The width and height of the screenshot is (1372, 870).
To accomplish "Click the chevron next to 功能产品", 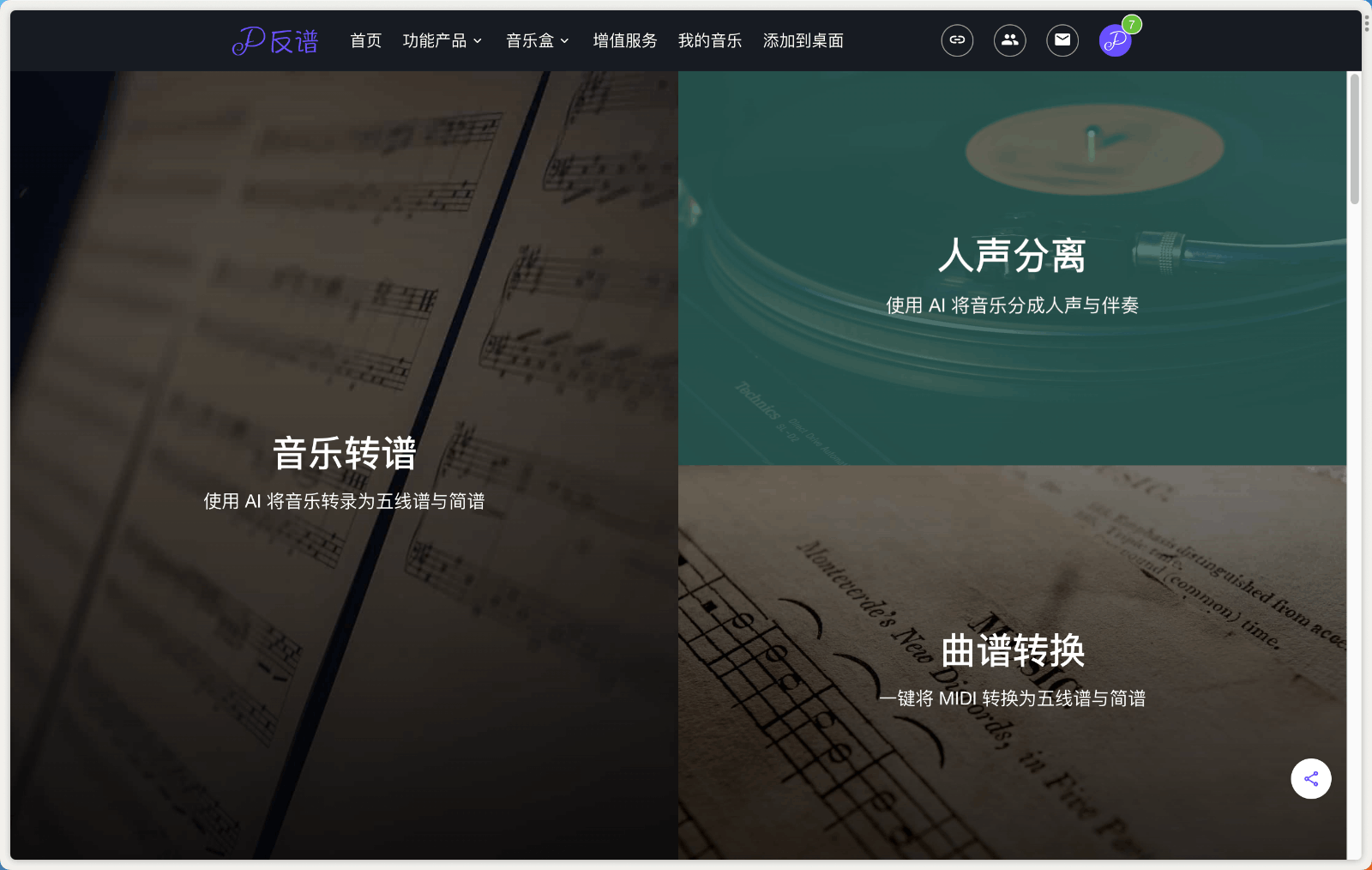I will click(479, 40).
